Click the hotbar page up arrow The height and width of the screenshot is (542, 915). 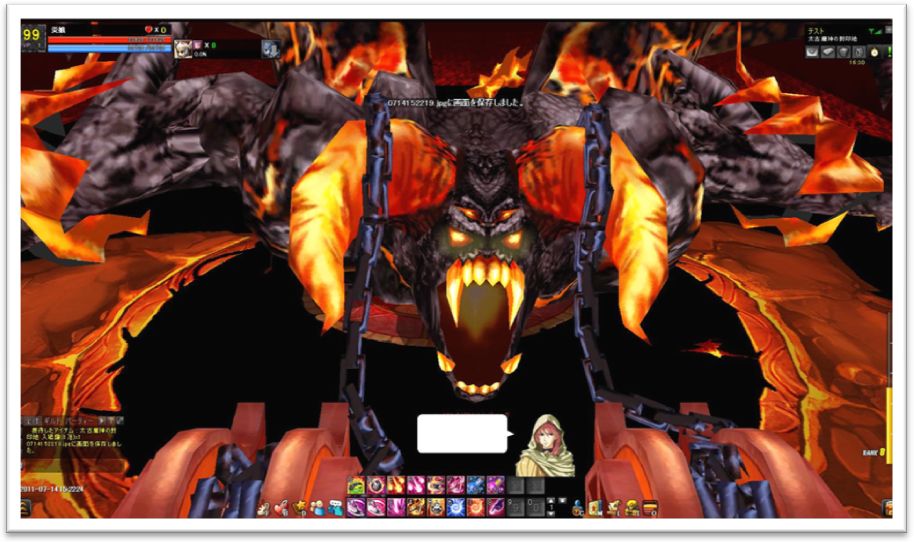tap(550, 500)
